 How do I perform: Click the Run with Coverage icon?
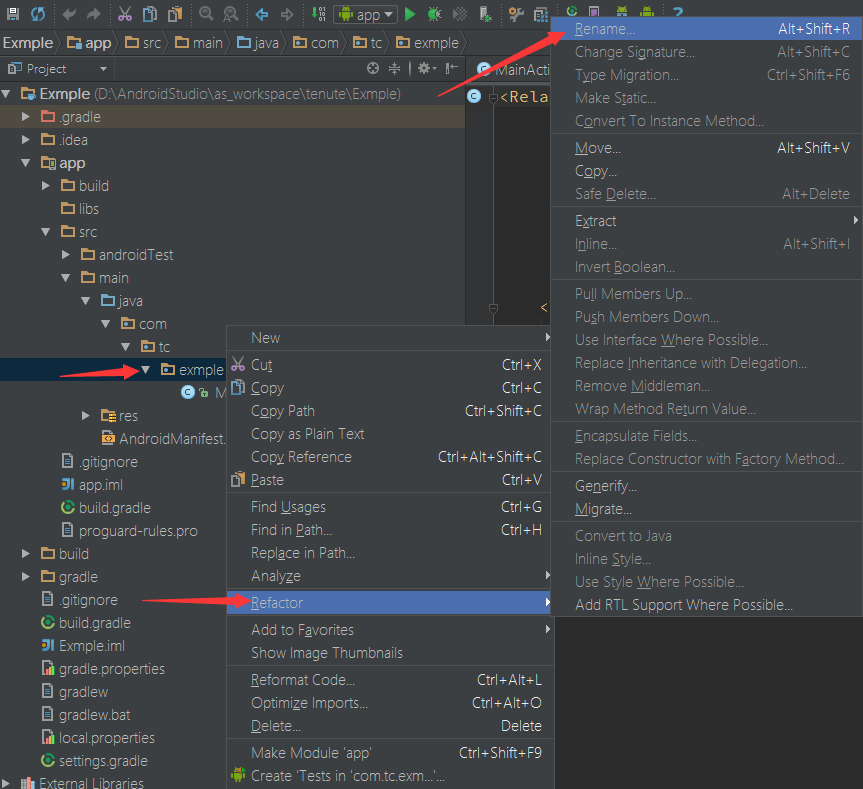(460, 14)
